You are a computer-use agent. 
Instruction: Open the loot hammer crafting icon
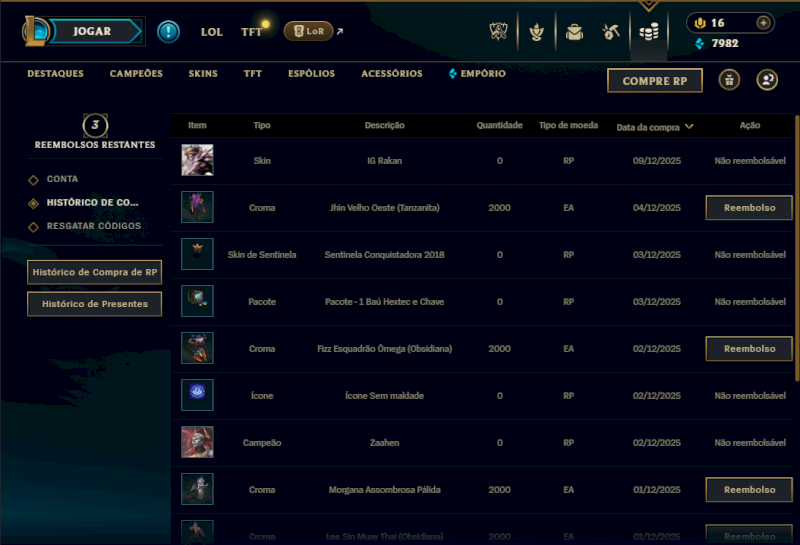tap(611, 32)
